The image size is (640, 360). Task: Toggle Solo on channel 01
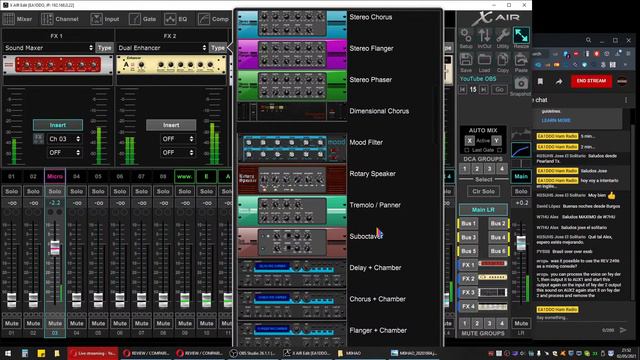click(11, 191)
